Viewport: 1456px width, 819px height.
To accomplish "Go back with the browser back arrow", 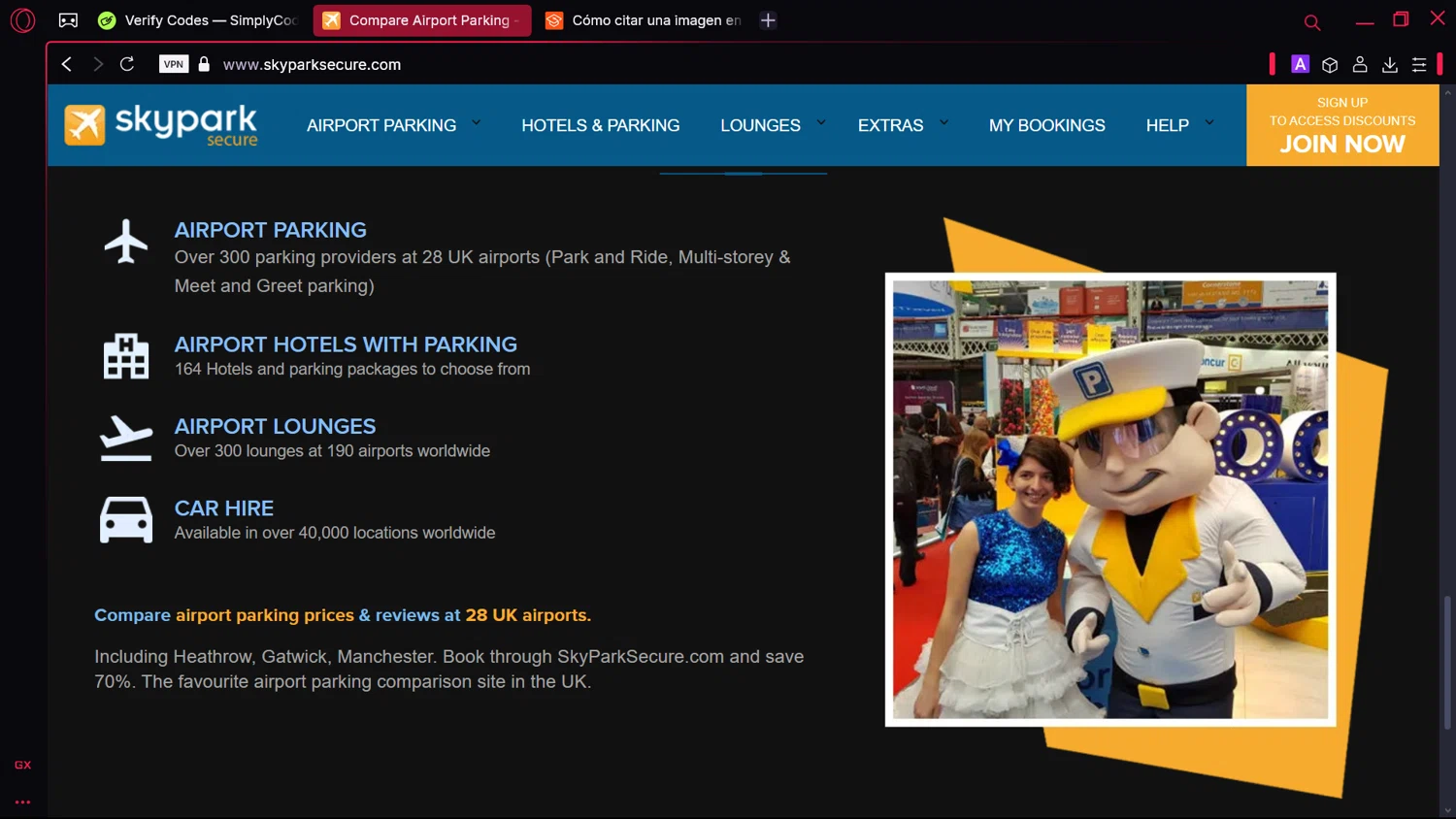I will point(67,64).
